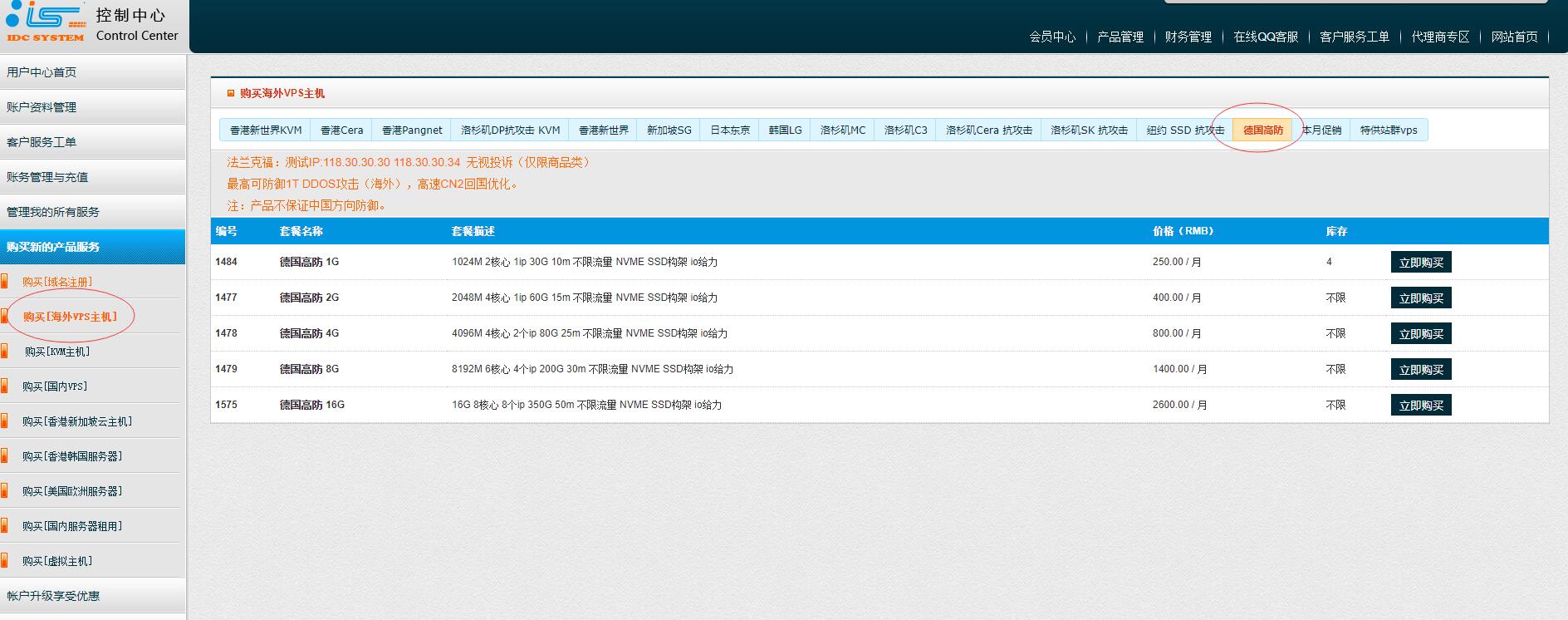Switch to 洛杉矶SK 抗攻击 tab

(1089, 130)
